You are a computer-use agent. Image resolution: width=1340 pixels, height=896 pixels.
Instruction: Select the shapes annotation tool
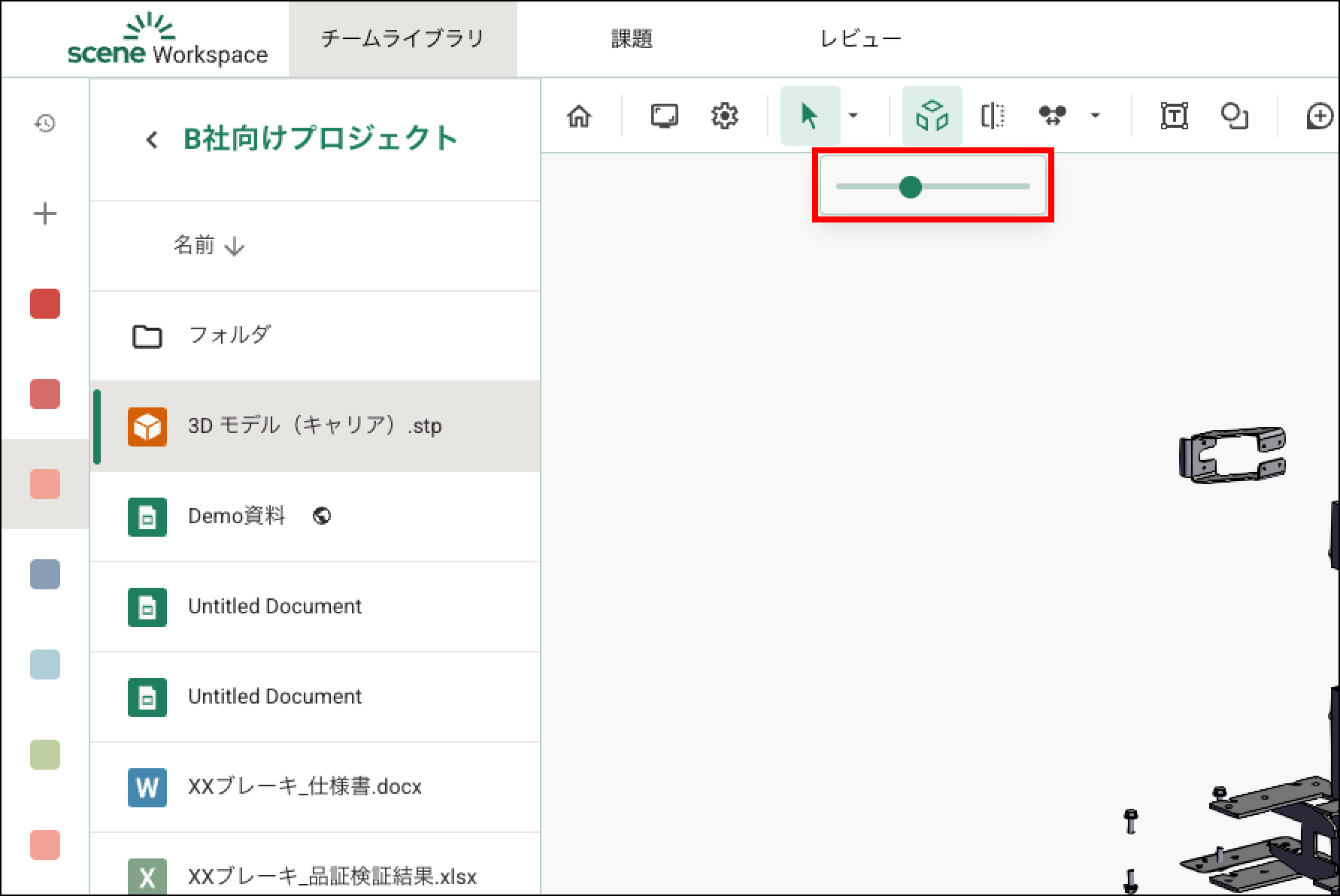1234,116
